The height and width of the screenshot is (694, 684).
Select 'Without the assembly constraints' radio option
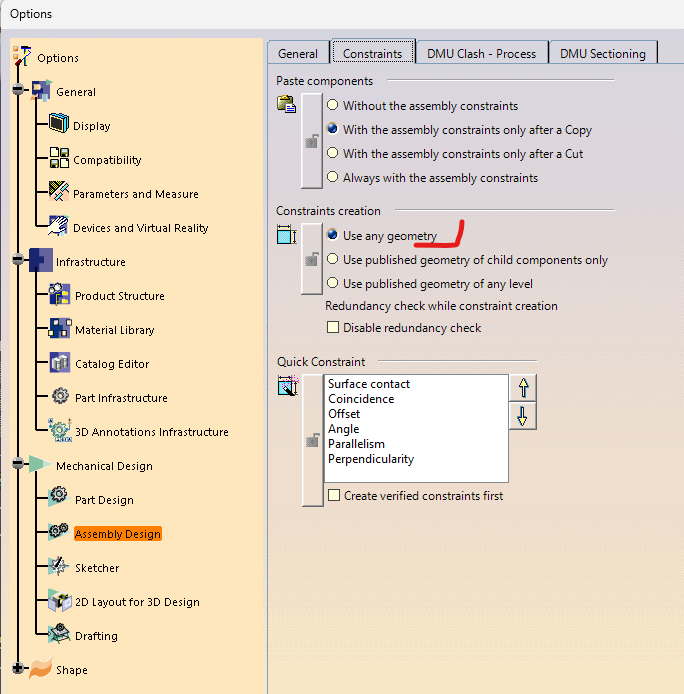click(333, 106)
